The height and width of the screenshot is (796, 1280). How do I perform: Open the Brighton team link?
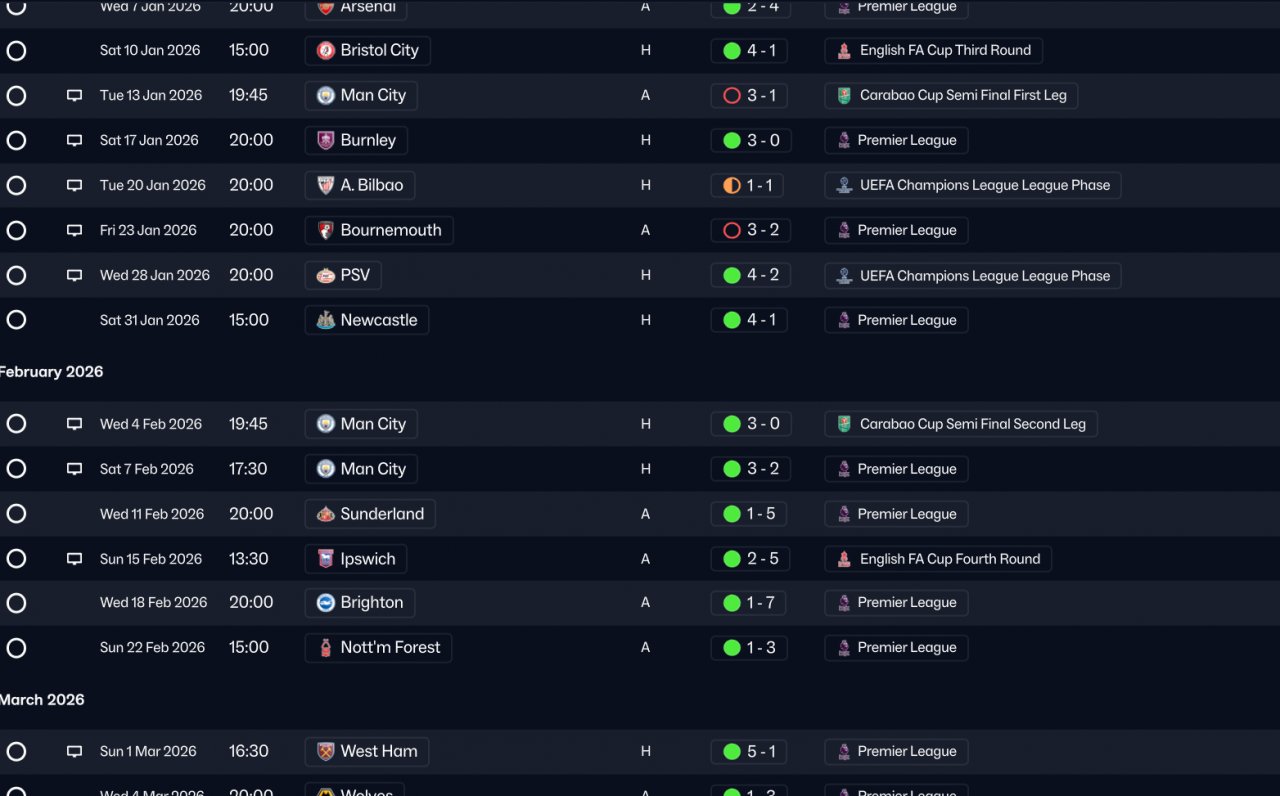tap(360, 603)
